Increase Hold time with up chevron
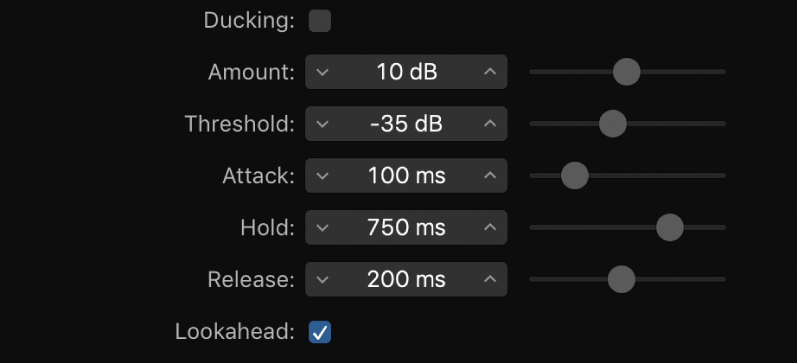The width and height of the screenshot is (798, 364). point(490,228)
